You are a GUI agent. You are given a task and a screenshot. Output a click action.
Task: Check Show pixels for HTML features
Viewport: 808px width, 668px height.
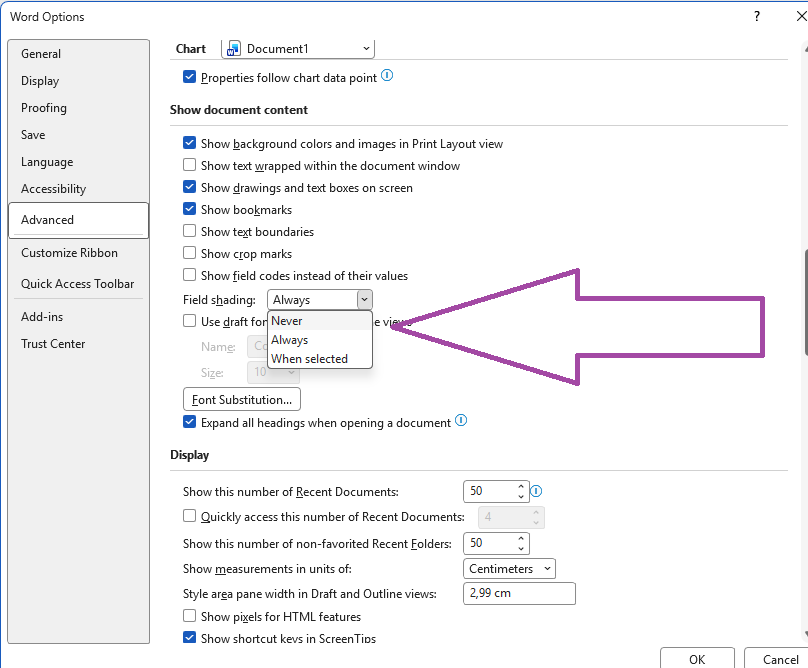click(x=189, y=616)
